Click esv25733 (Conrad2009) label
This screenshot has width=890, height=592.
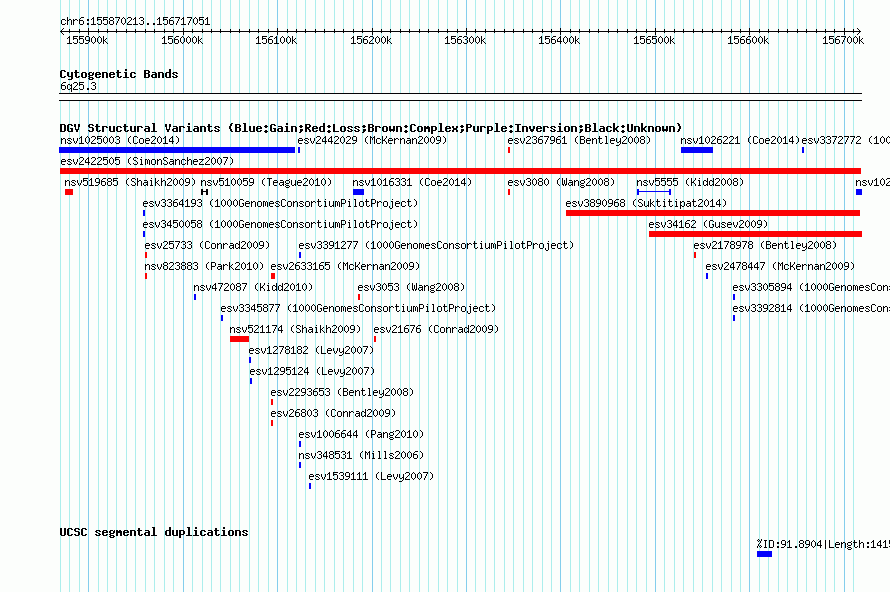point(207,245)
